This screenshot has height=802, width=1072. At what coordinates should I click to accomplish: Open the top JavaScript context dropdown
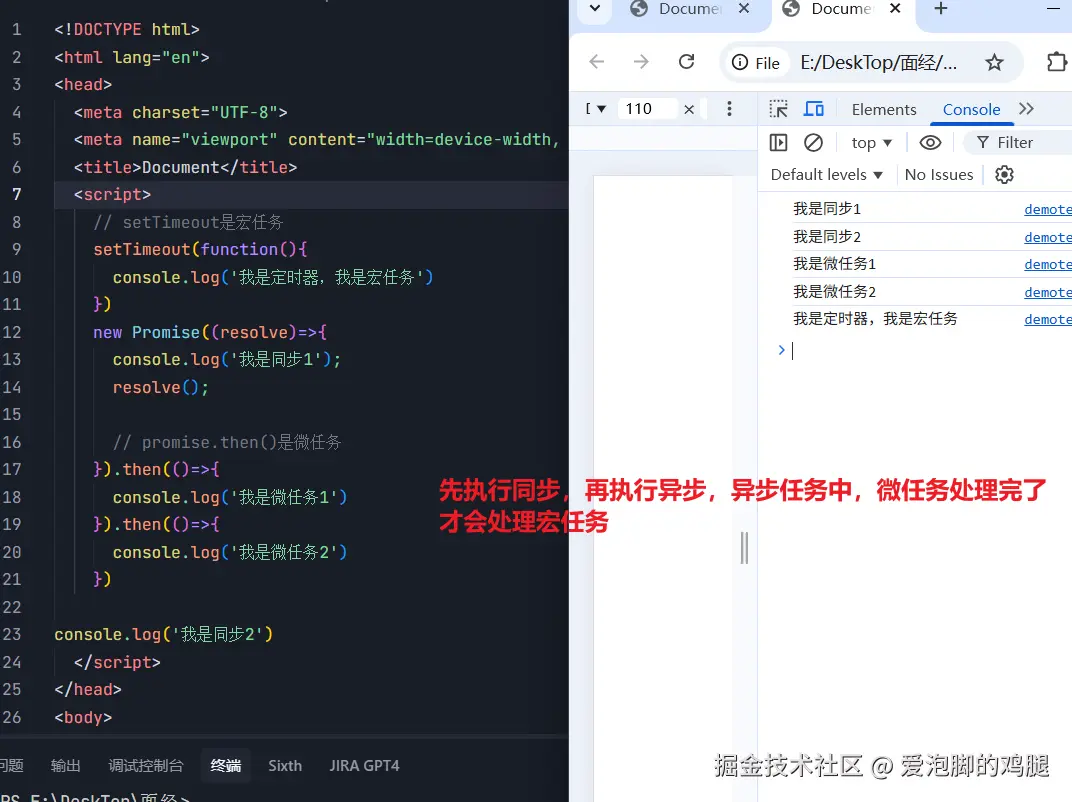point(871,143)
